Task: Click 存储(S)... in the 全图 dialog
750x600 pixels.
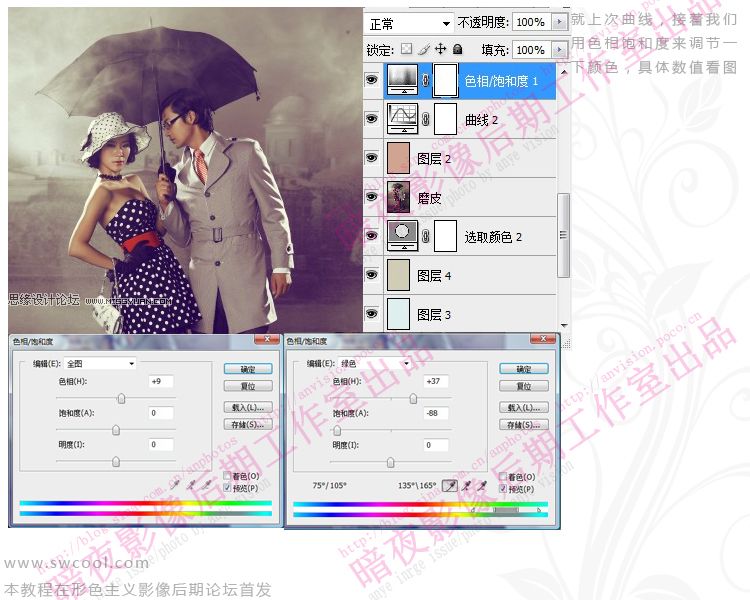Action: tap(248, 424)
